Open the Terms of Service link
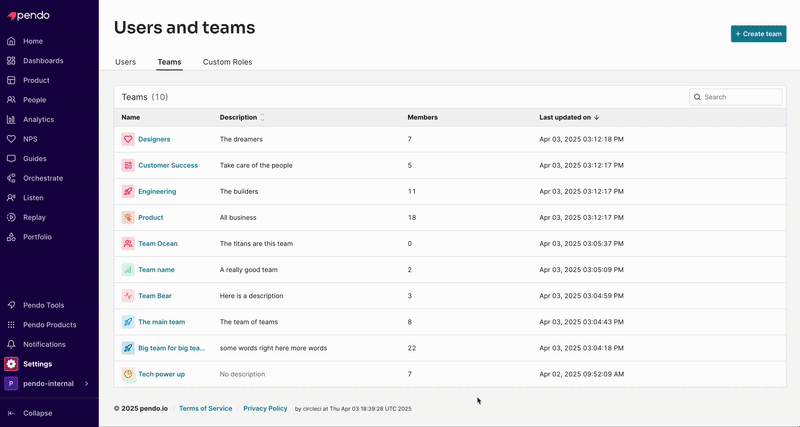 point(206,409)
